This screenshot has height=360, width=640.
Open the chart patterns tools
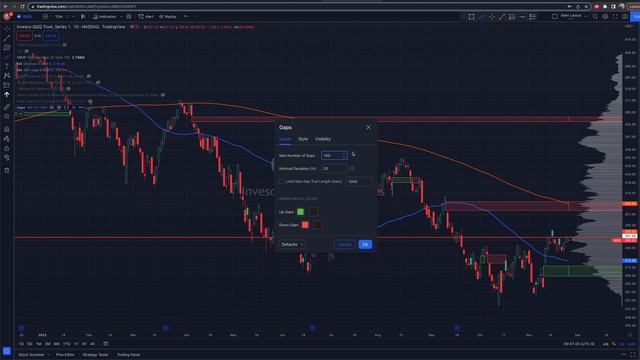click(7, 76)
